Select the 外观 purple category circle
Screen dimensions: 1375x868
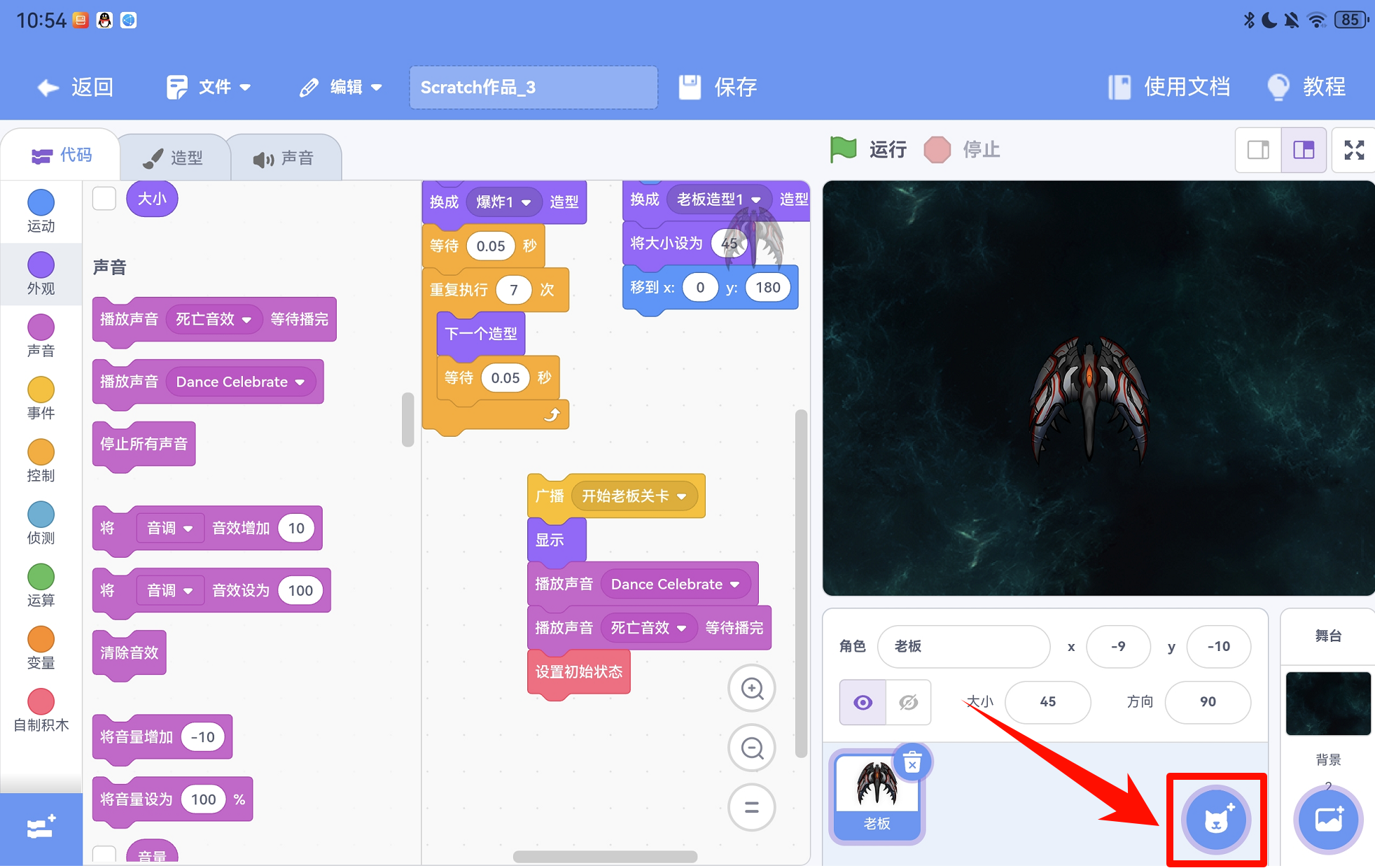tap(41, 266)
